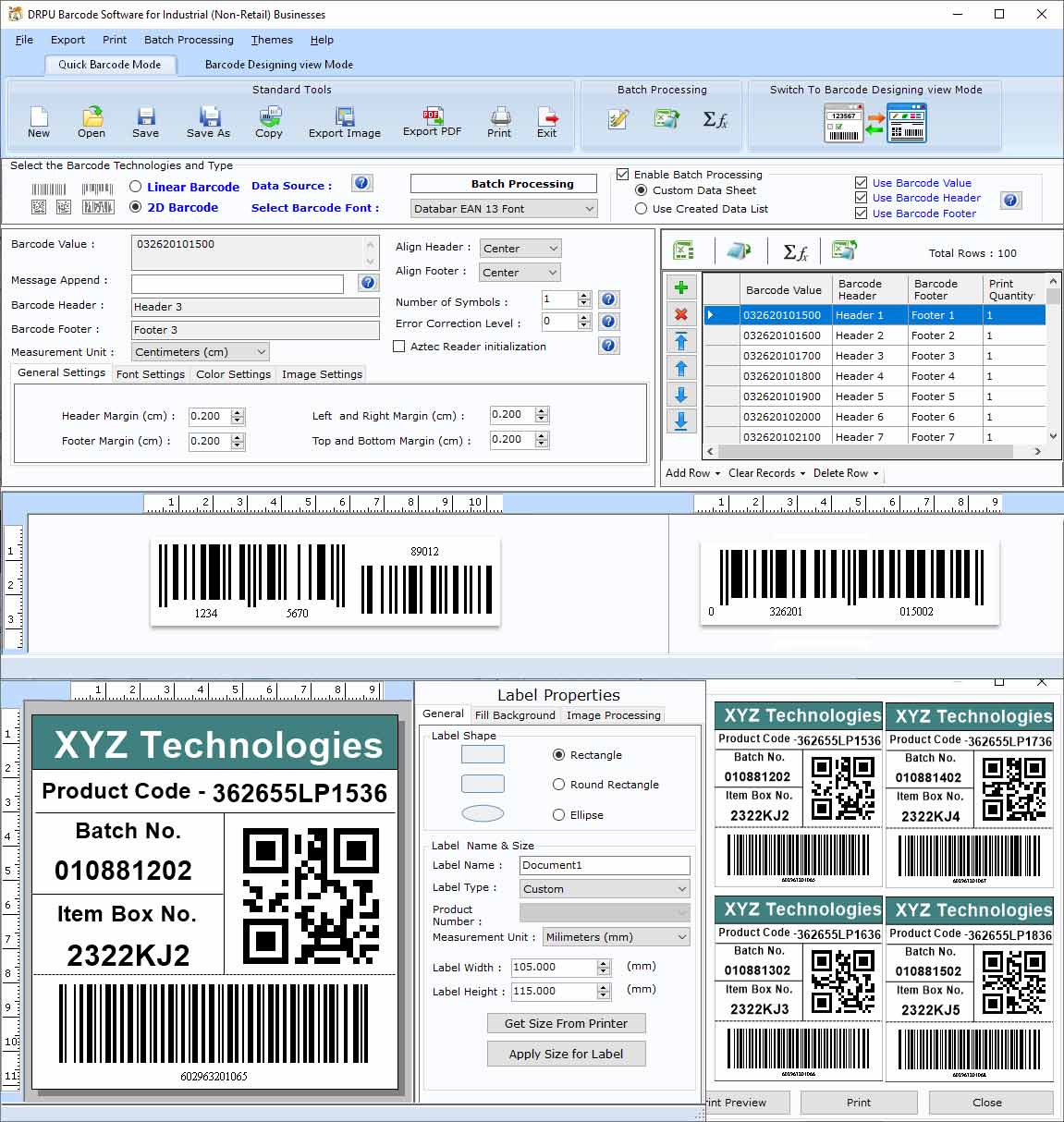1064x1122 pixels.
Task: Click Get Size From Printer button
Action: coord(566,1023)
